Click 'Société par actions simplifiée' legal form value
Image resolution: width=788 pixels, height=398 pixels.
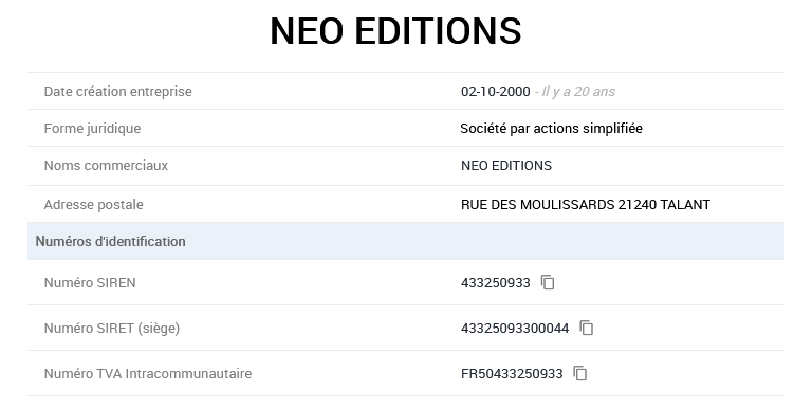coord(551,129)
